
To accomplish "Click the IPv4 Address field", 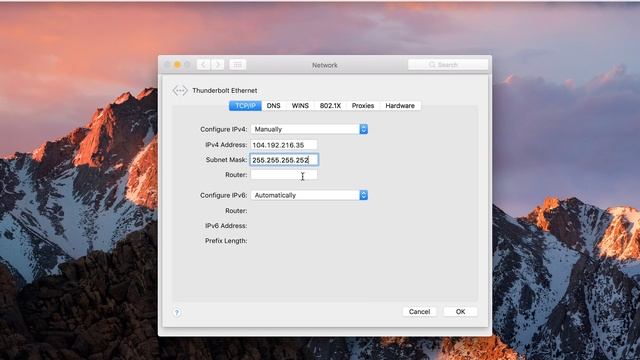I will (x=284, y=145).
